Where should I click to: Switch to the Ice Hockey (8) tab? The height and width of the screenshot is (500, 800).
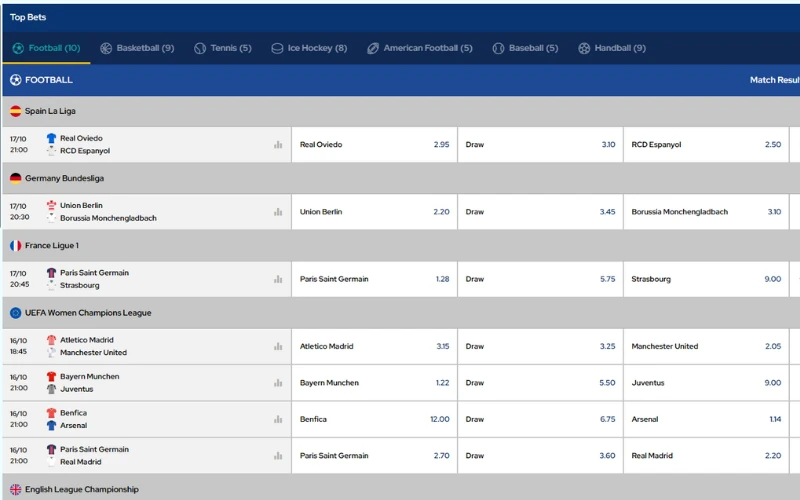[x=309, y=48]
